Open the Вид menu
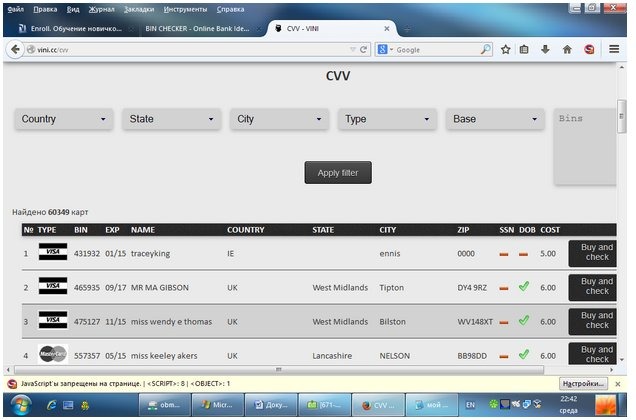The width and height of the screenshot is (636, 420). tap(73, 9)
